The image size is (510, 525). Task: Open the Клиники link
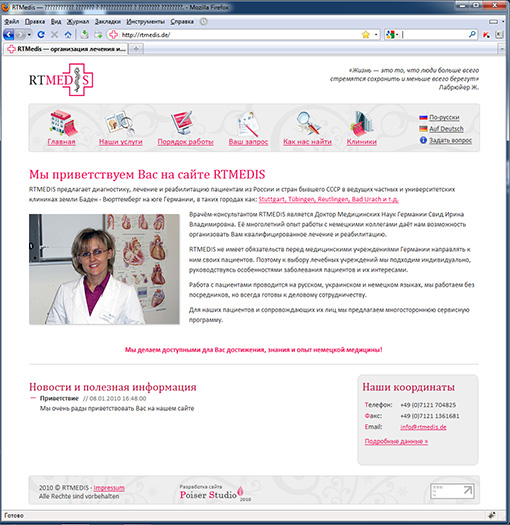[x=362, y=142]
